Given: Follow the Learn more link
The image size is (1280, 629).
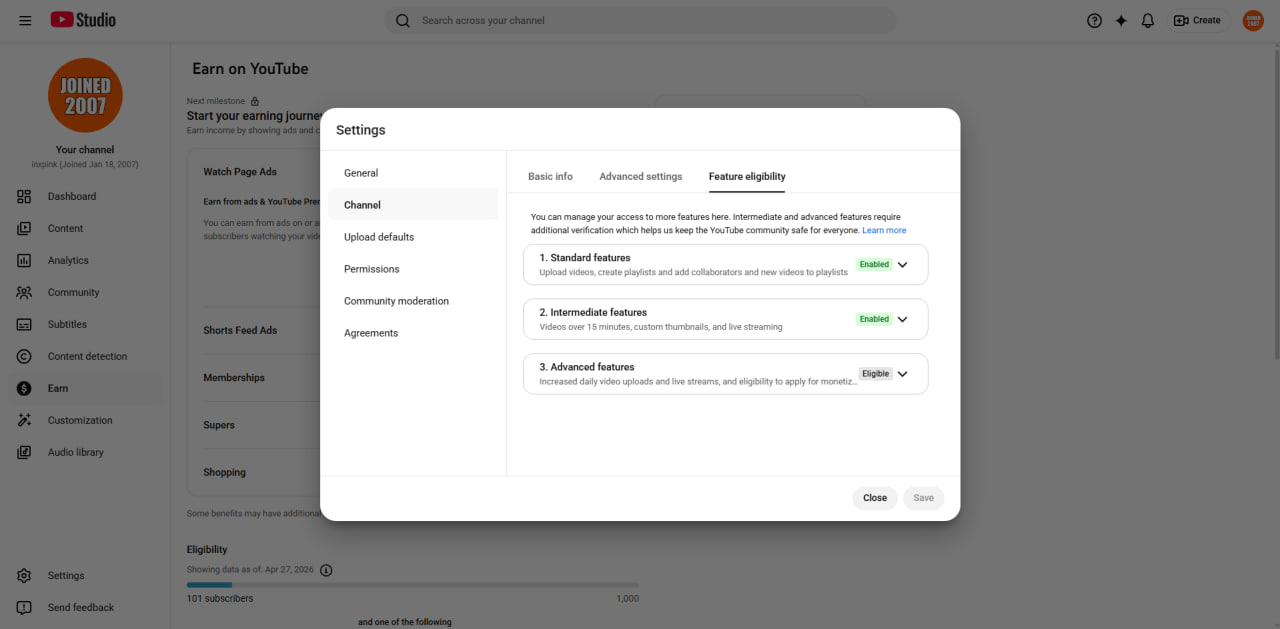Looking at the screenshot, I should pyautogui.click(x=884, y=230).
